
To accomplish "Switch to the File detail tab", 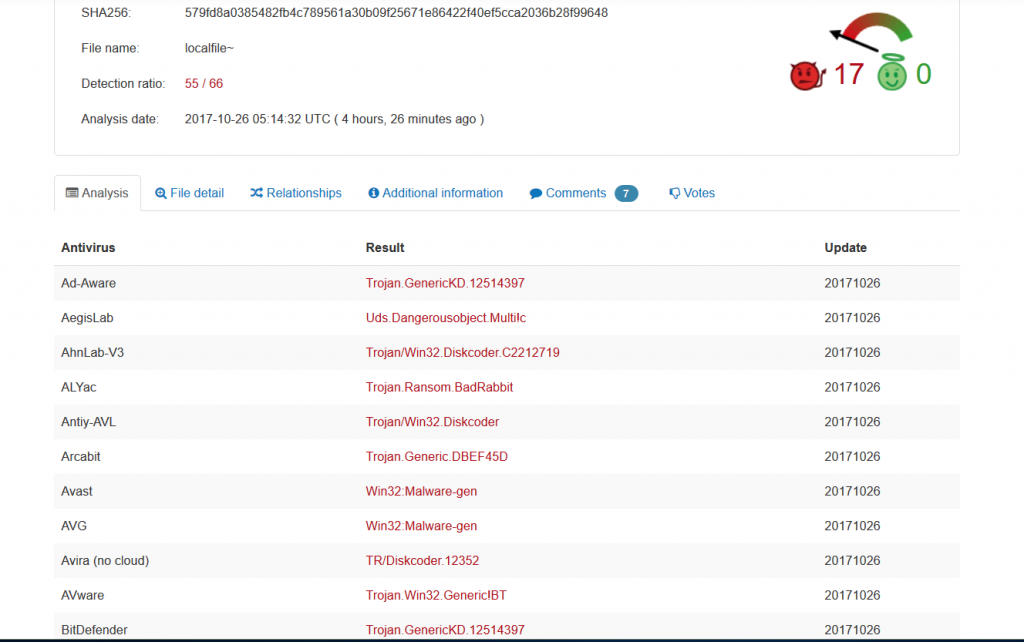I will [x=189, y=193].
